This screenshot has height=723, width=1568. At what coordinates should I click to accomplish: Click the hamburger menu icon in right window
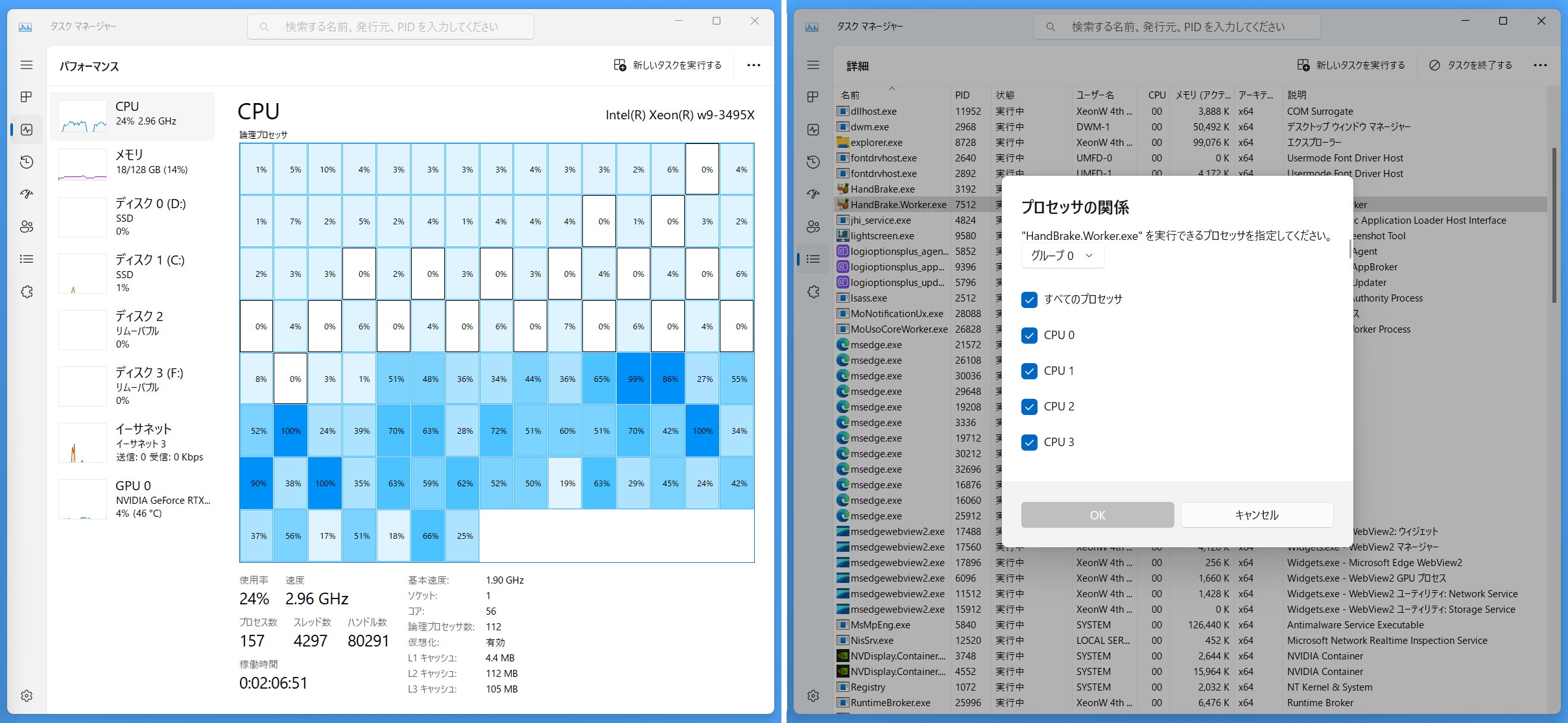pos(813,65)
